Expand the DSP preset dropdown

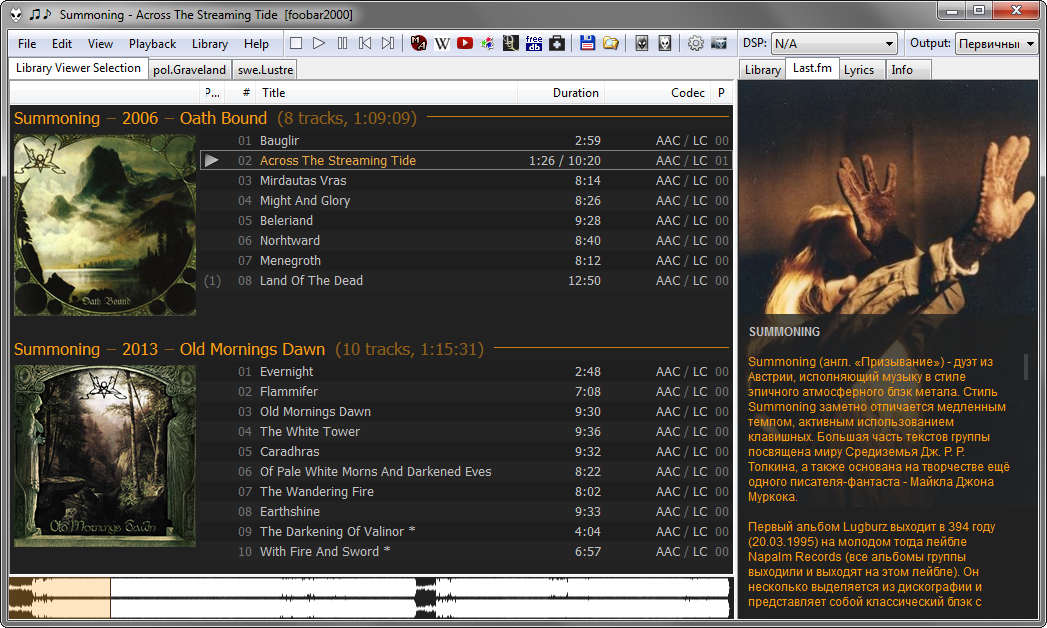834,43
